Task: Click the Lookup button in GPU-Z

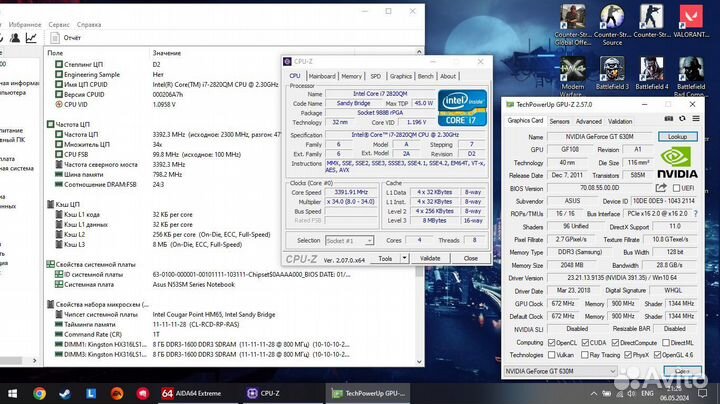Action: (677, 137)
